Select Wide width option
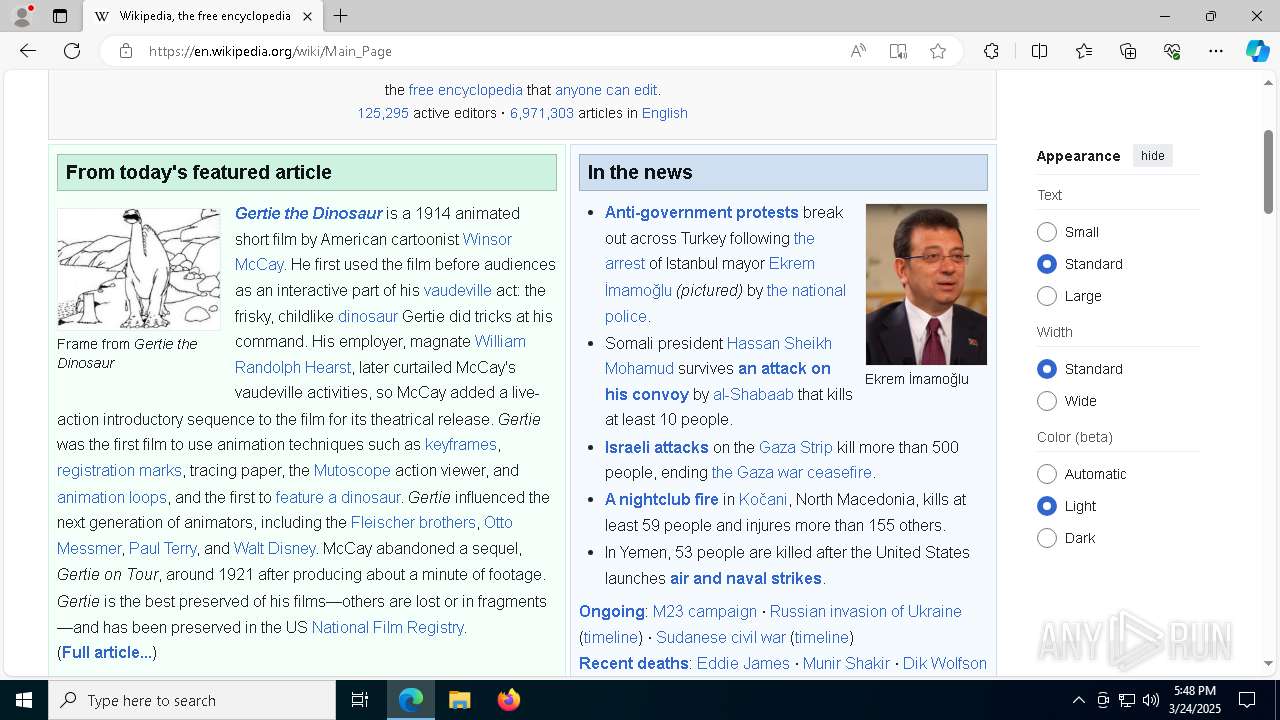Viewport: 1280px width, 720px height. click(1047, 401)
